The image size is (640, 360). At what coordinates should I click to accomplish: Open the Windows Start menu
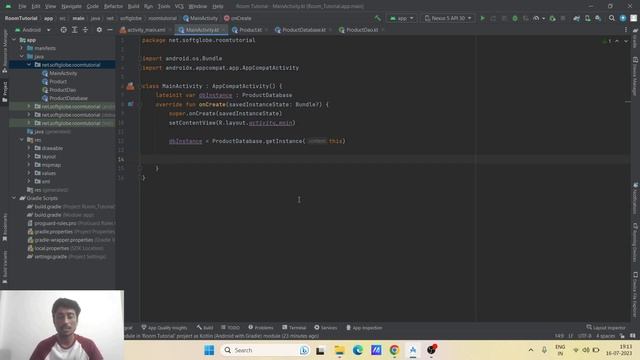[209, 350]
